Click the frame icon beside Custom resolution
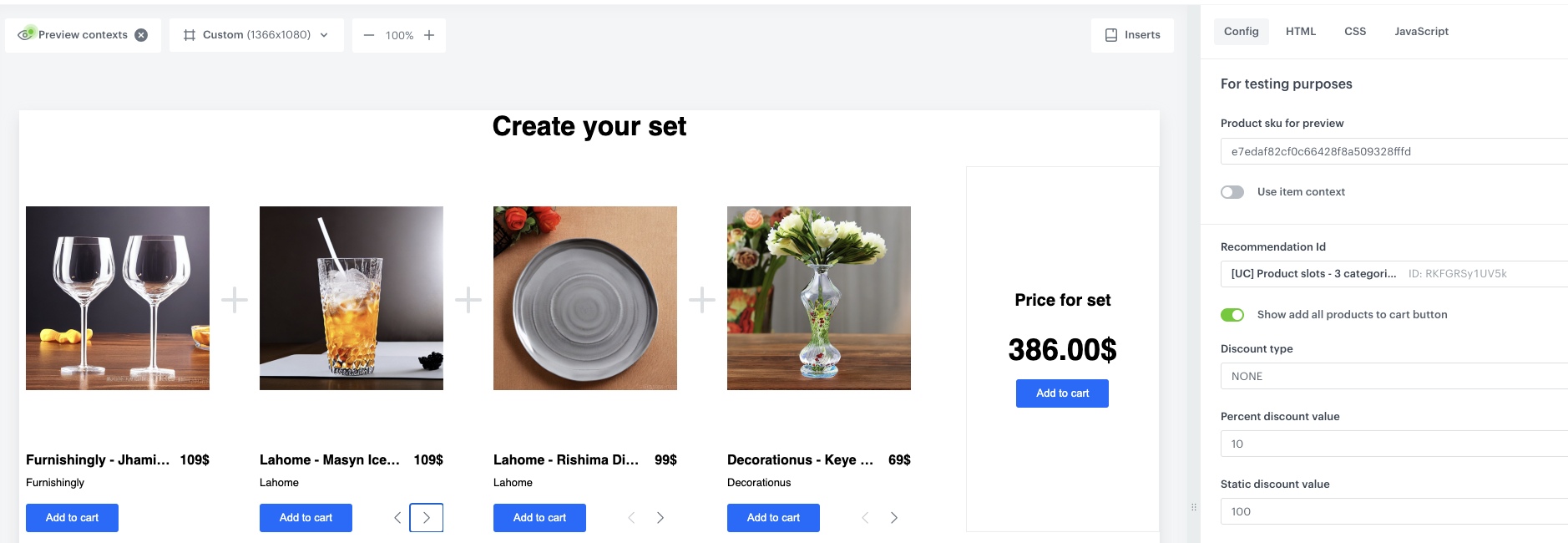Viewport: 1568px width, 543px height. [190, 34]
